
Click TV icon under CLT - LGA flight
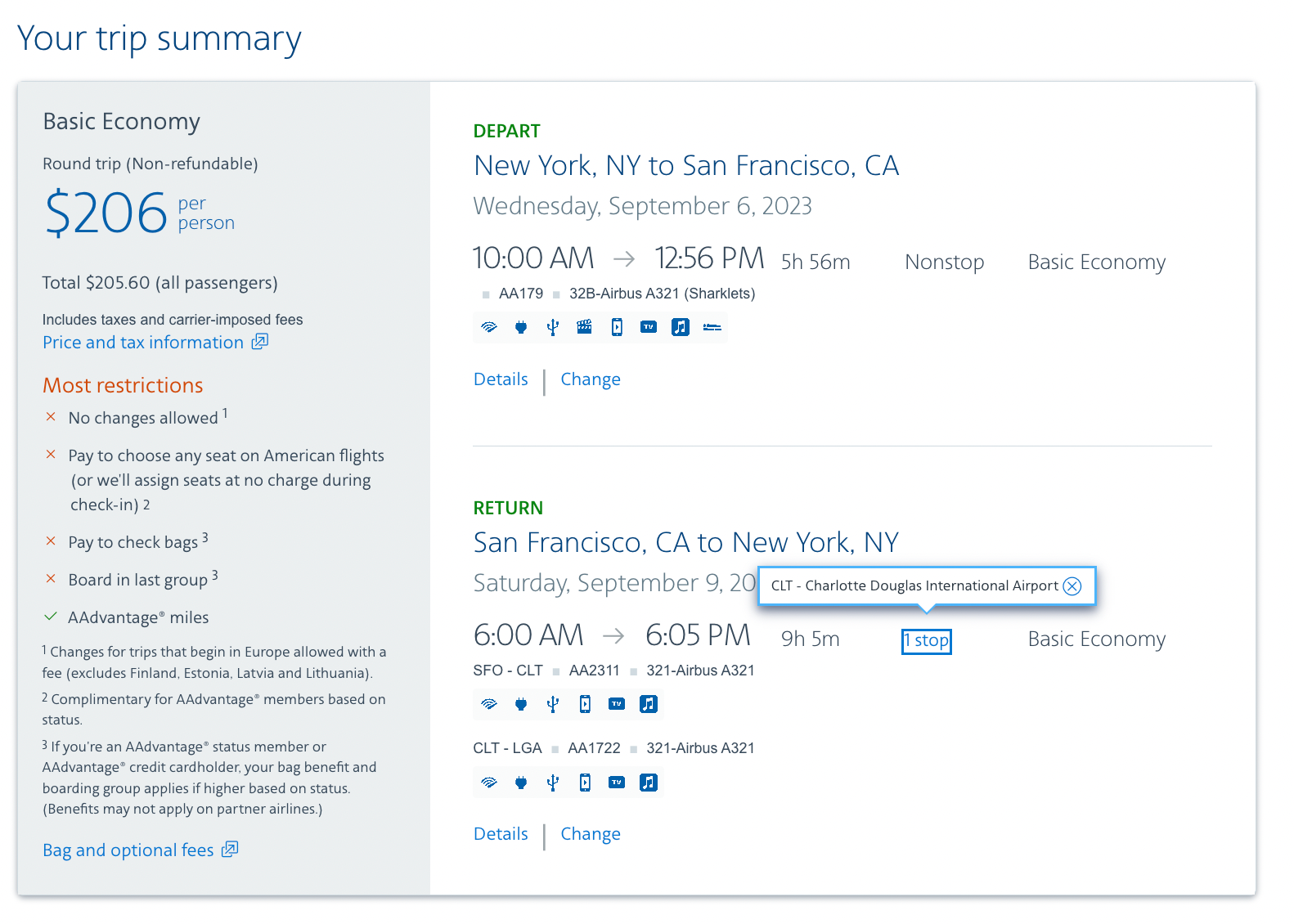[x=617, y=783]
